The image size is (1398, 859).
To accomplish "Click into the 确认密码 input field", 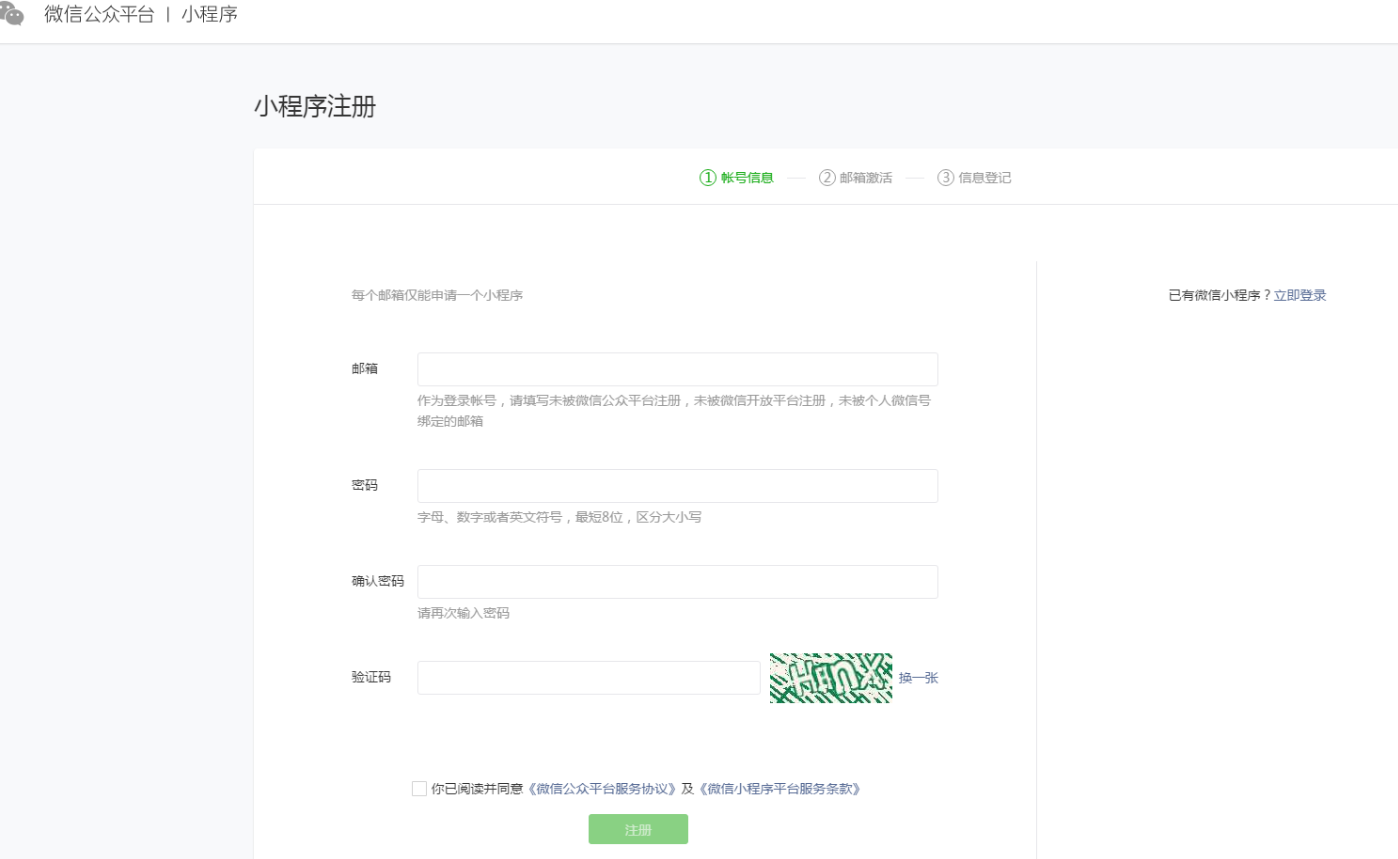I will click(x=677, y=582).
